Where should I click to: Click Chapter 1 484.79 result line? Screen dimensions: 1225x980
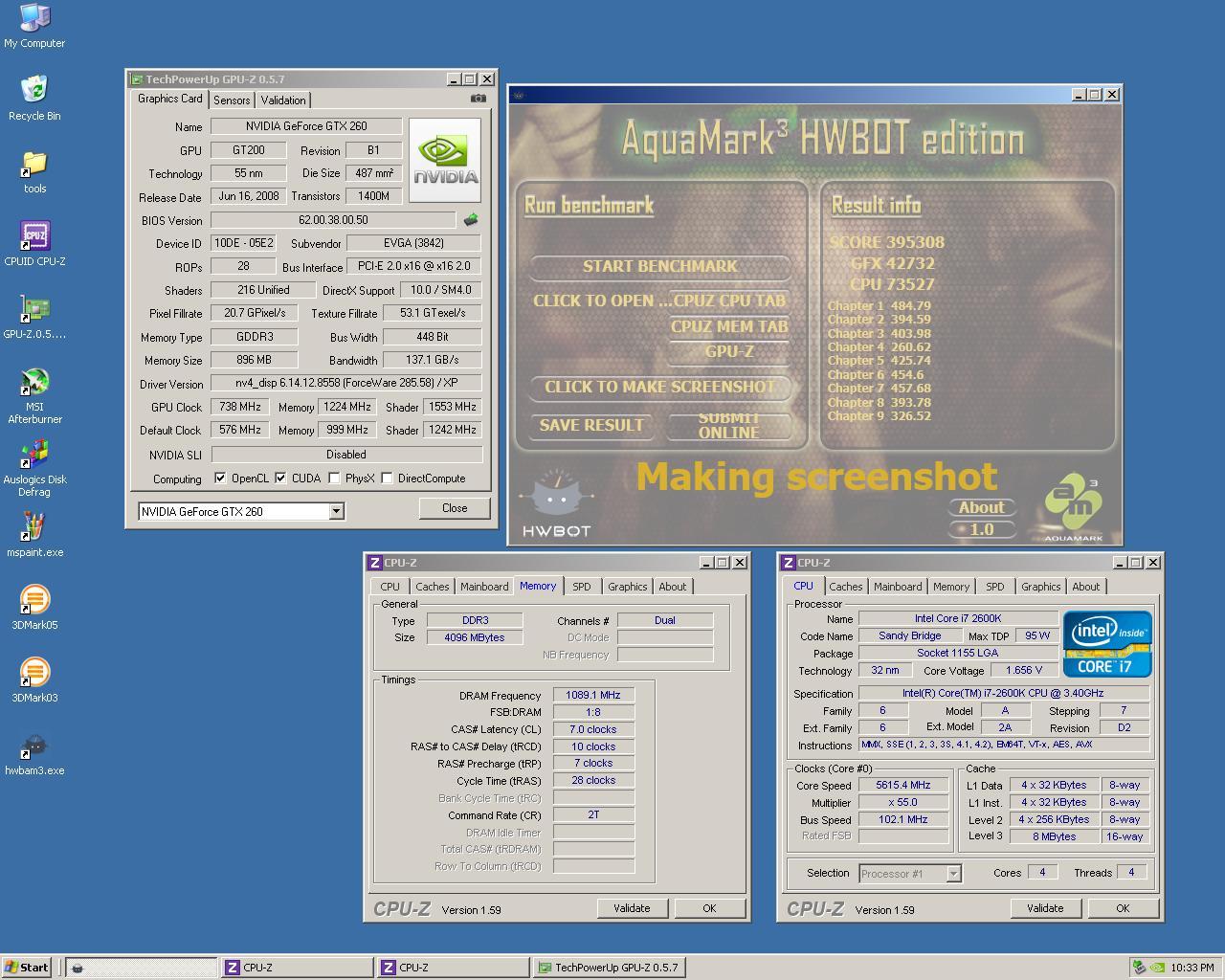click(880, 306)
